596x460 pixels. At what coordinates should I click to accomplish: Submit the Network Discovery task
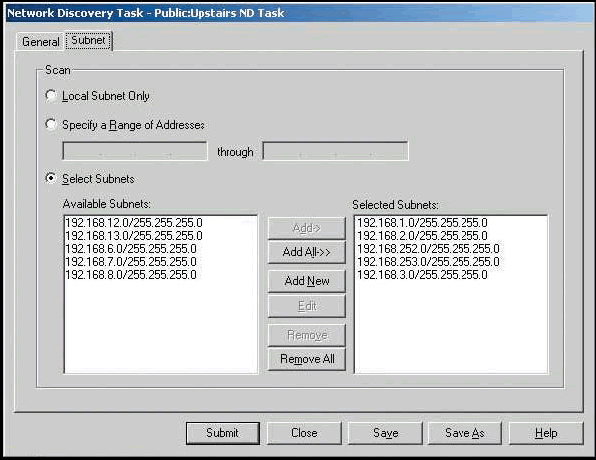223,433
